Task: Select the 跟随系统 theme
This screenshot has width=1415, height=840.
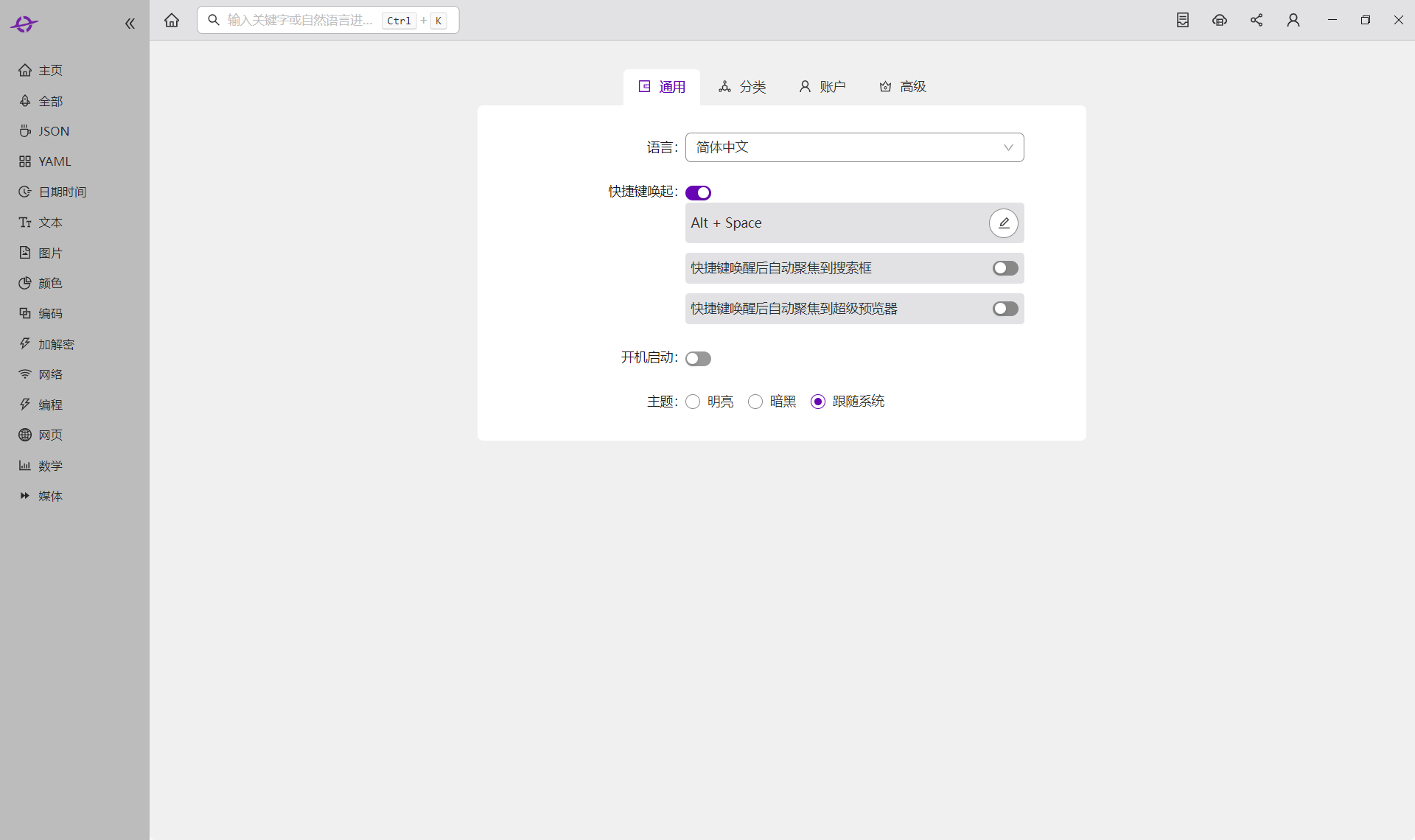Action: tap(818, 402)
